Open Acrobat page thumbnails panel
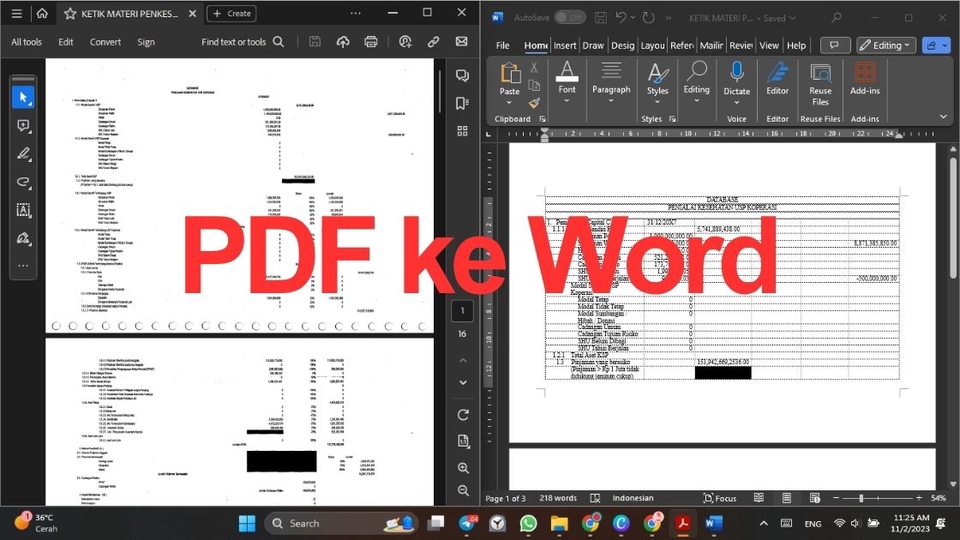The height and width of the screenshot is (540, 960). coord(462,131)
